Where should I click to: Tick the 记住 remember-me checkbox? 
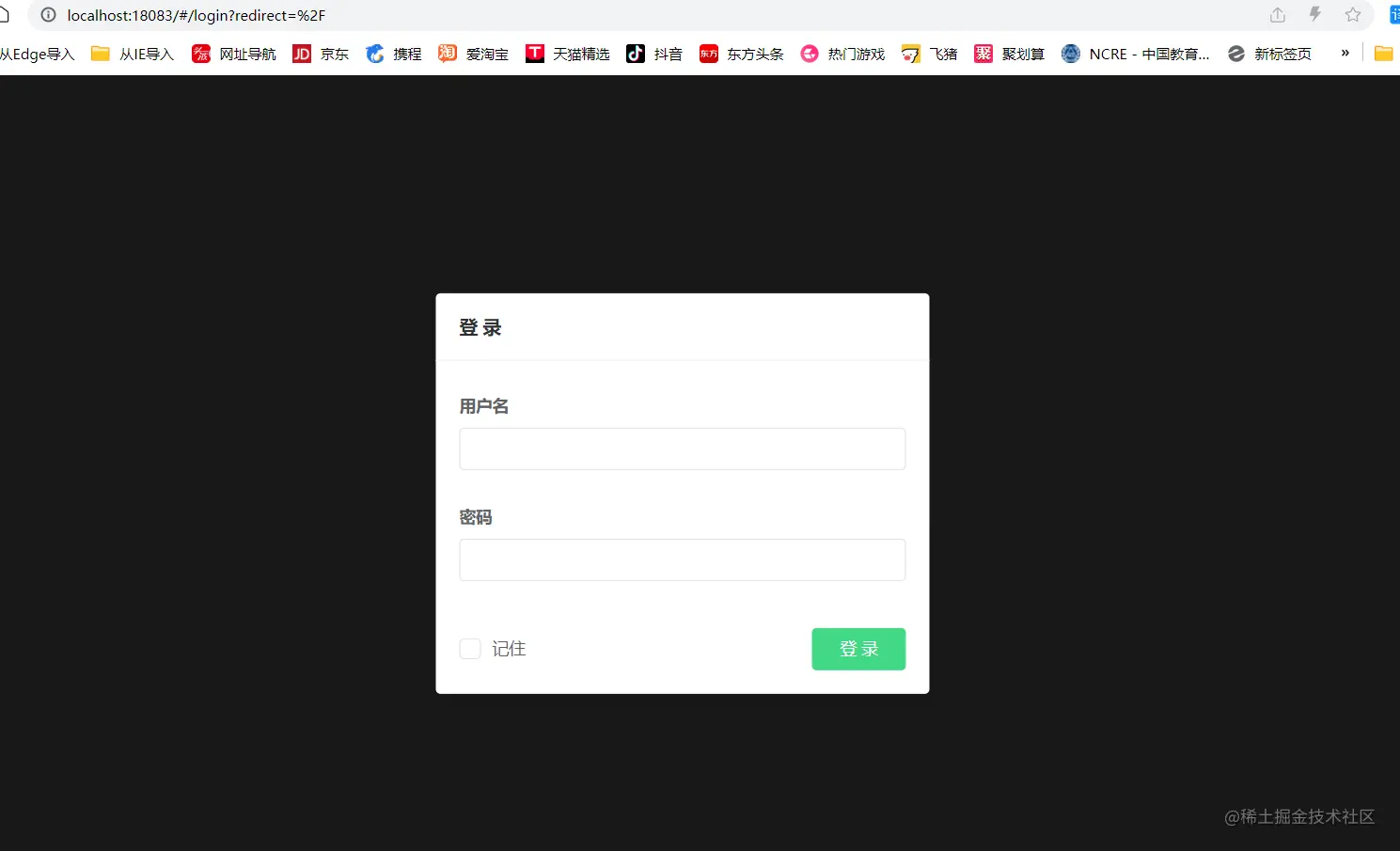click(470, 649)
